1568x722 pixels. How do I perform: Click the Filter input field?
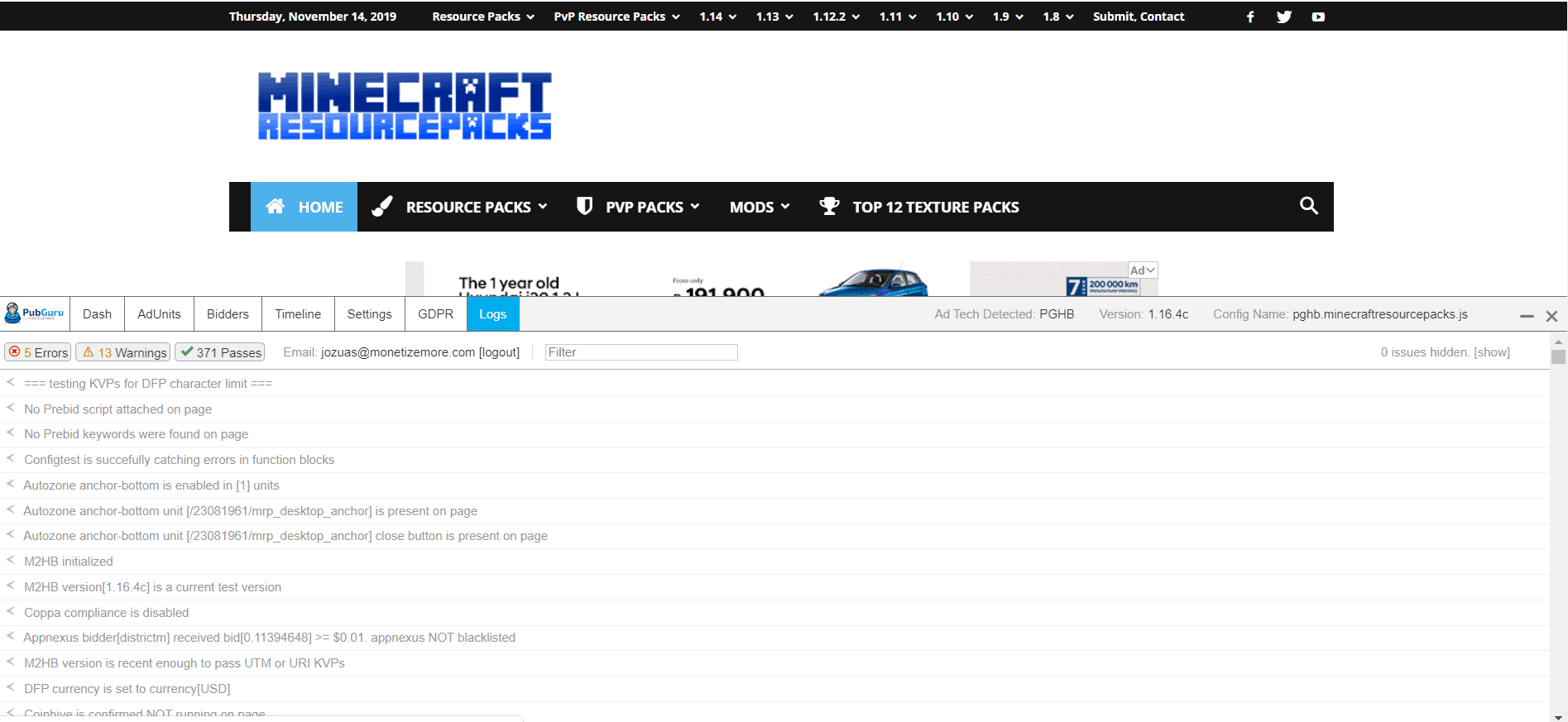coord(641,352)
